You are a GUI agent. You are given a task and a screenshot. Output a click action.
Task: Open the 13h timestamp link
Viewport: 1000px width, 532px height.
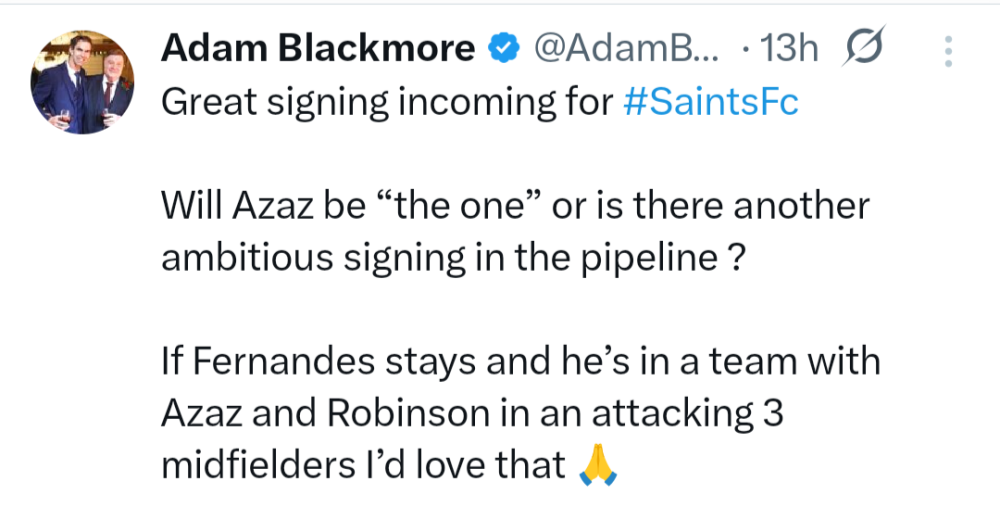coord(790,47)
